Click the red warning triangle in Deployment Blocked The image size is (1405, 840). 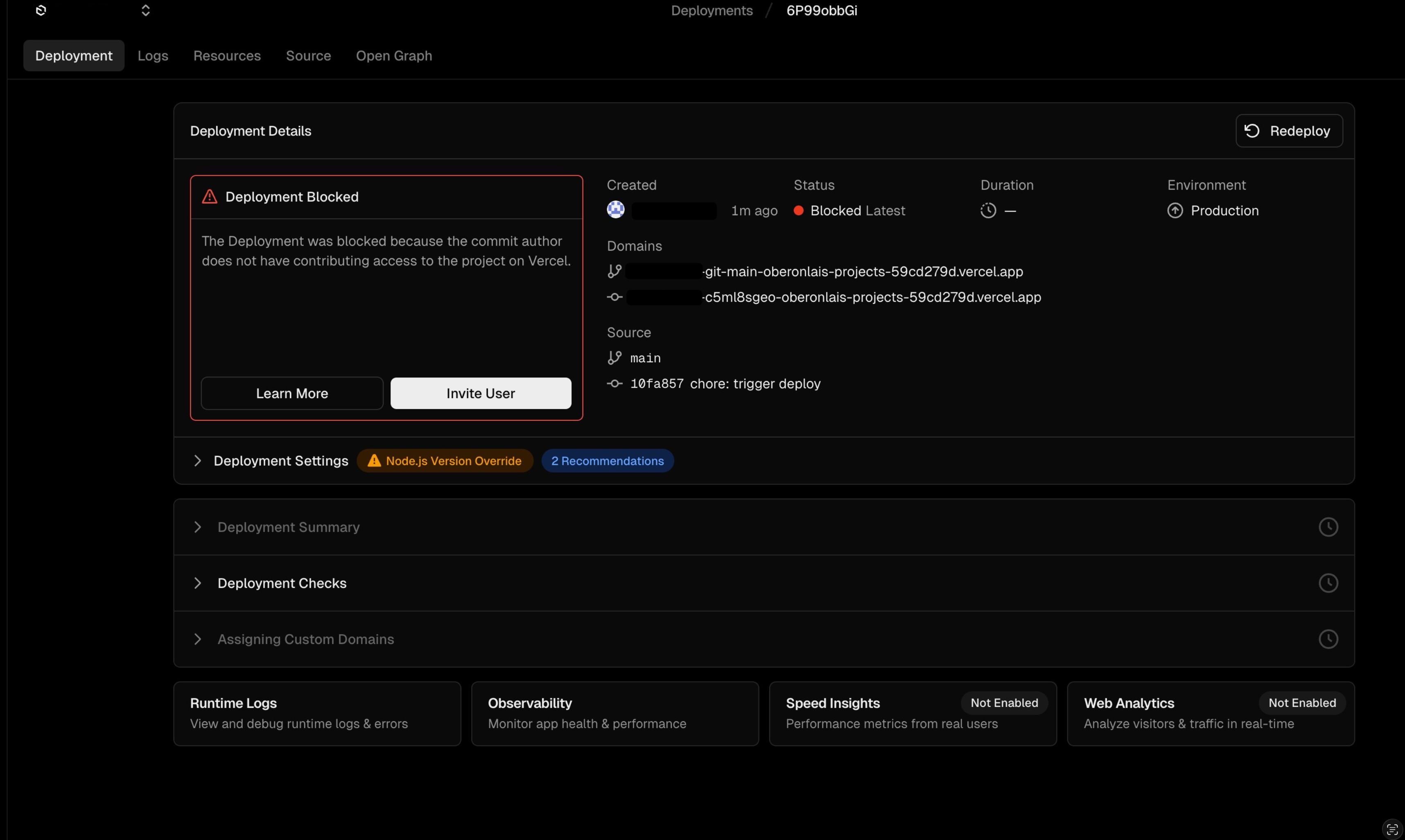click(x=210, y=196)
